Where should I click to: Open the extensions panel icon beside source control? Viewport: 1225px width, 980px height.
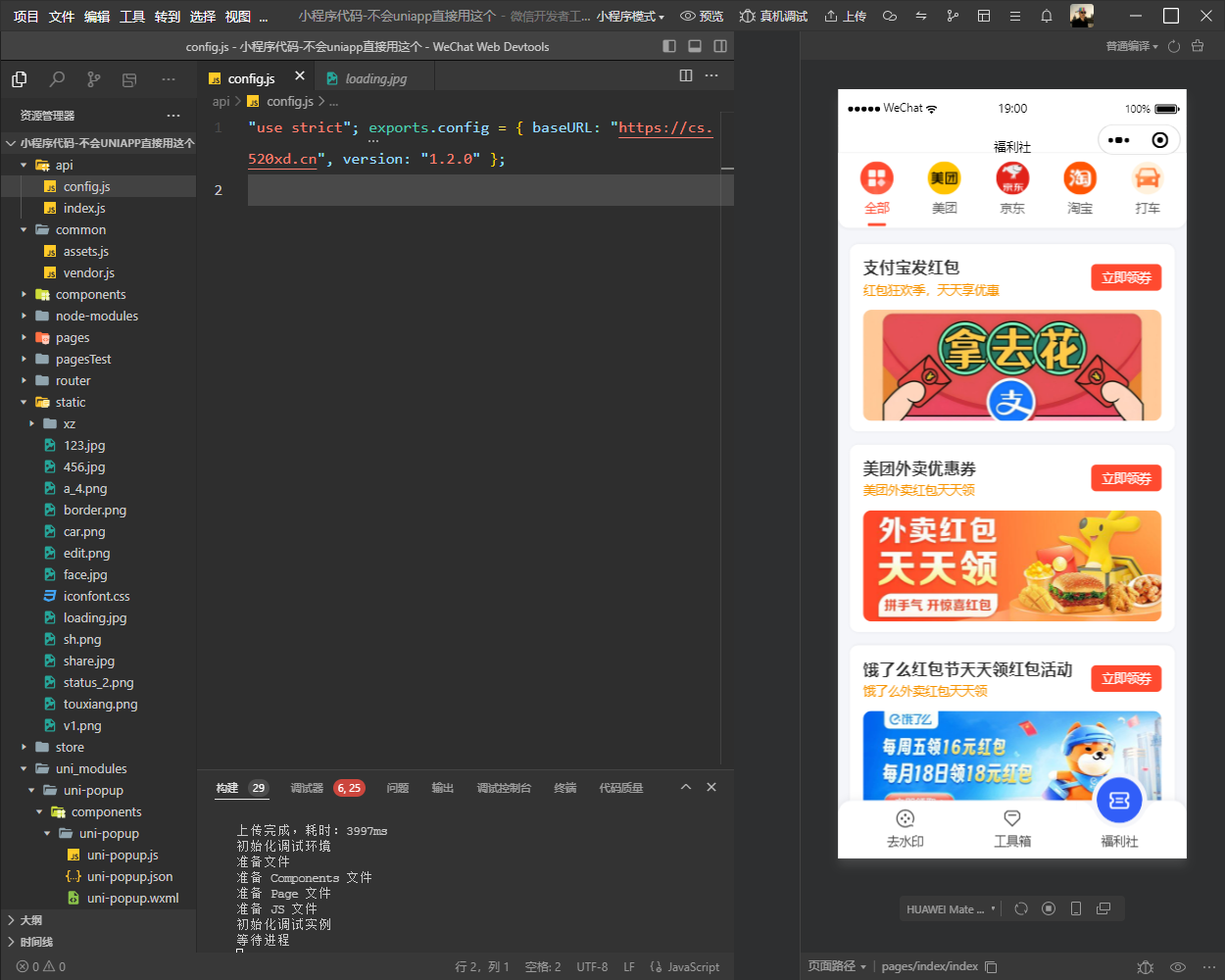129,79
